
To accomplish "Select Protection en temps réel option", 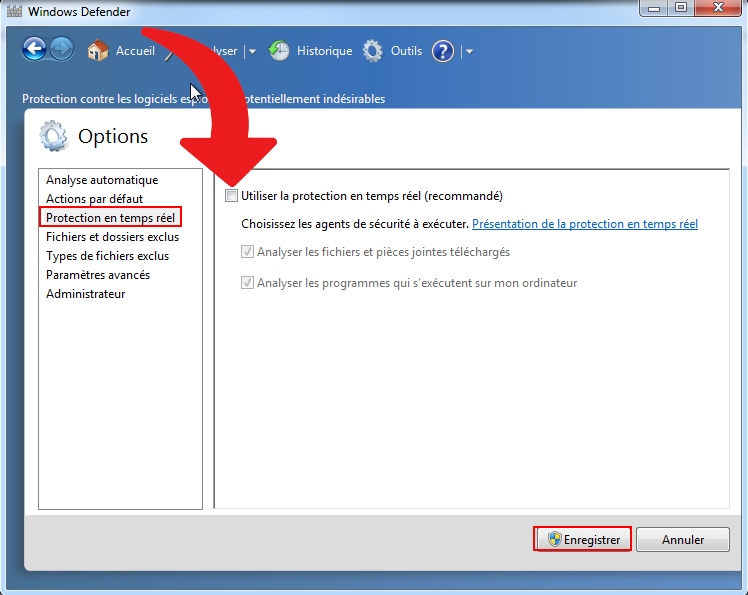I will [111, 218].
